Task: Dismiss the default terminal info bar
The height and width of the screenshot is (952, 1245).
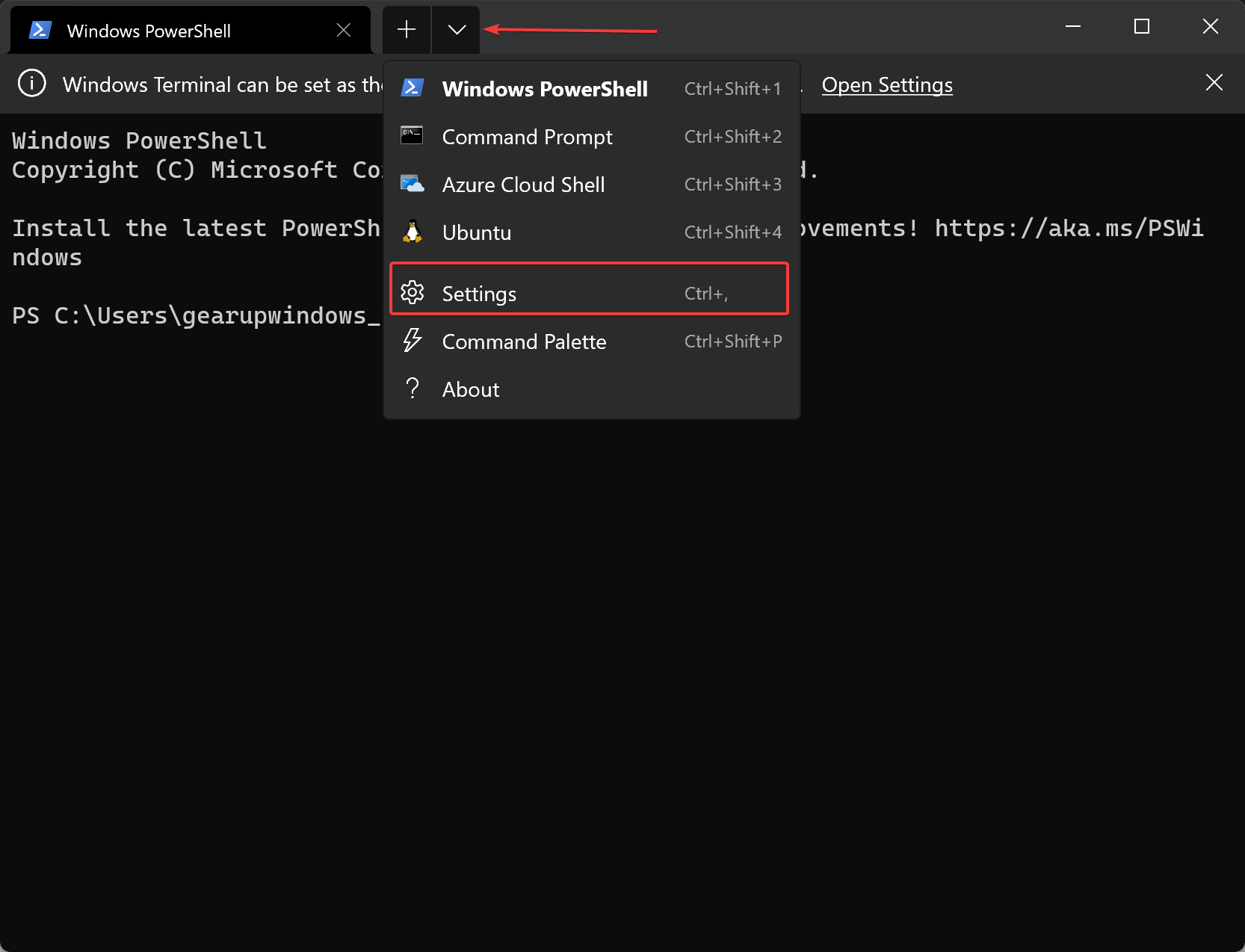Action: (x=1214, y=83)
